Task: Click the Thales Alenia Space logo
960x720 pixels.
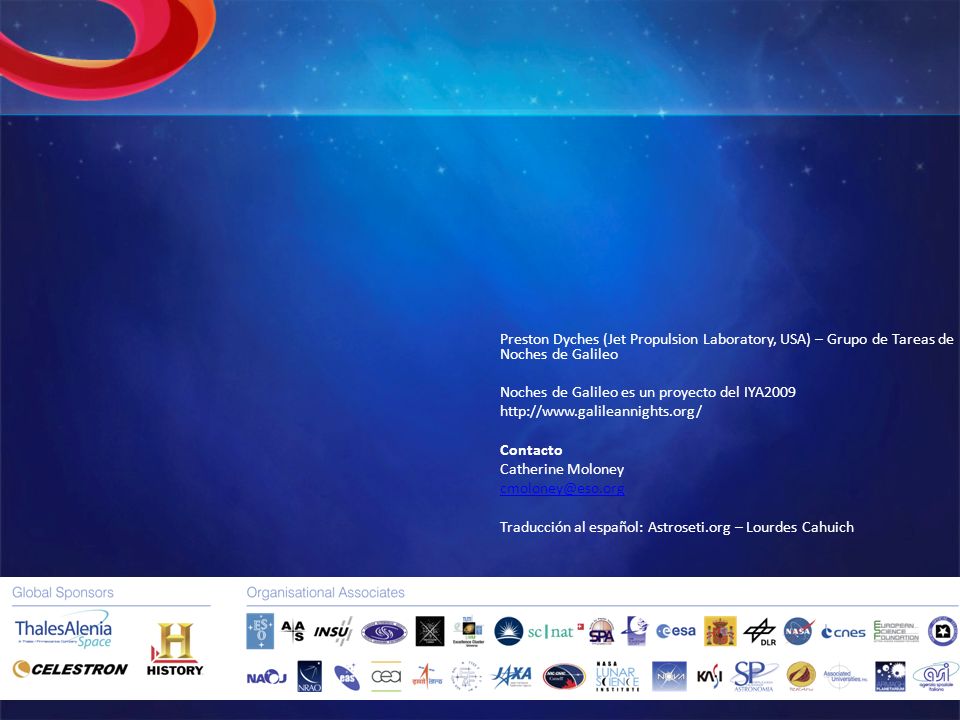Action: [x=63, y=630]
